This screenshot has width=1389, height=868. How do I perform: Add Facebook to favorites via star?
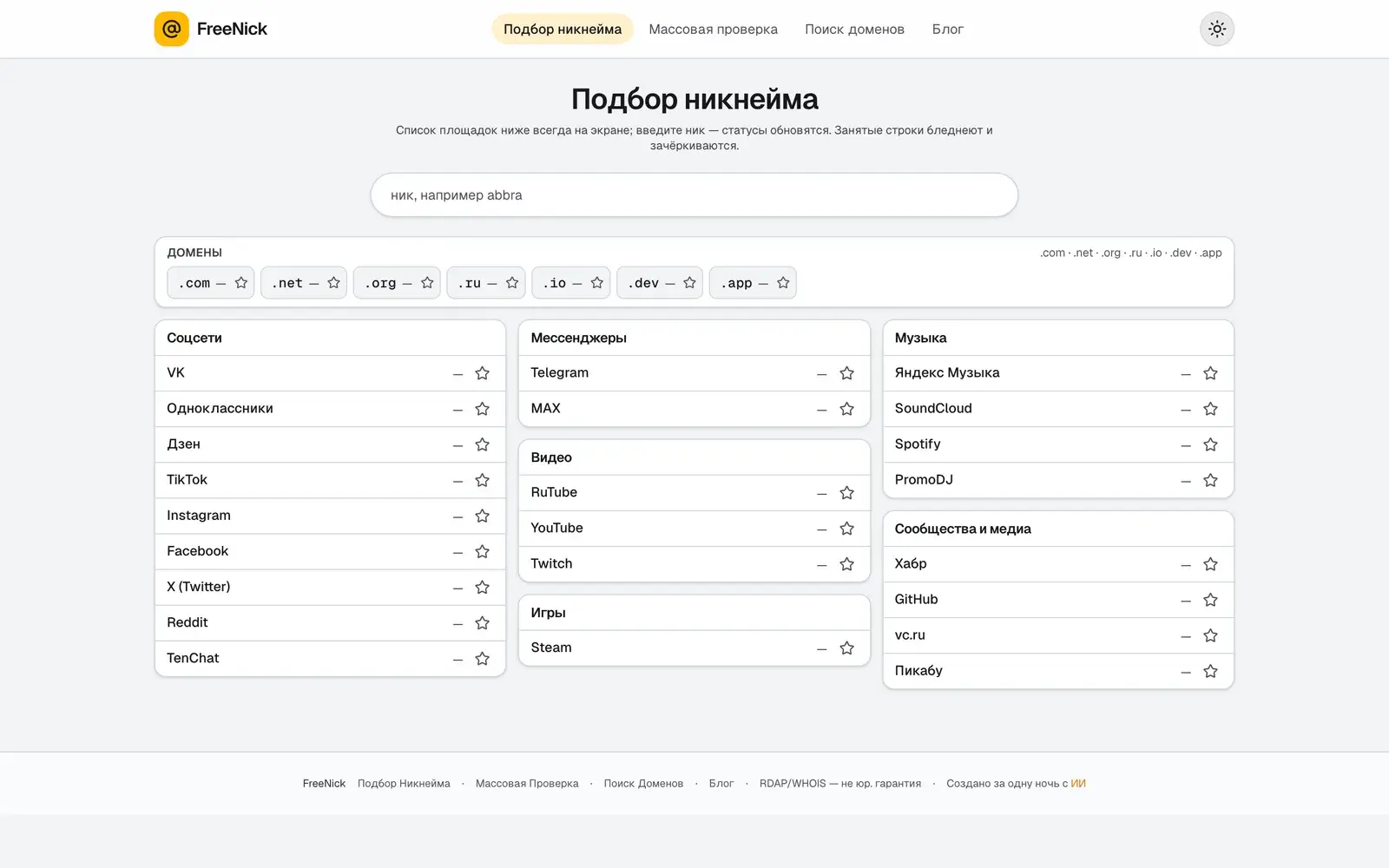coord(483,551)
